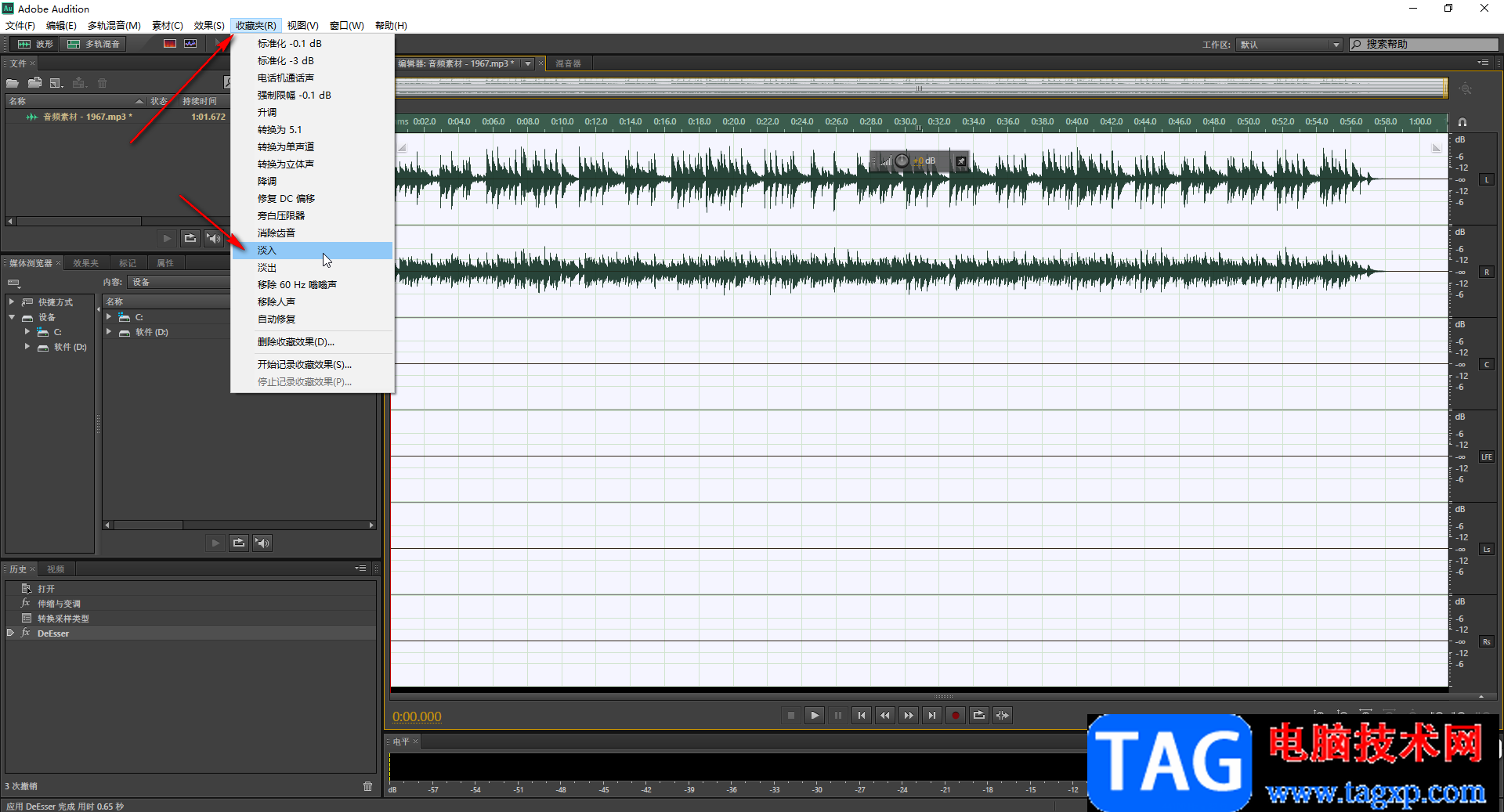Click the Play transport button
1504x812 pixels.
[815, 715]
